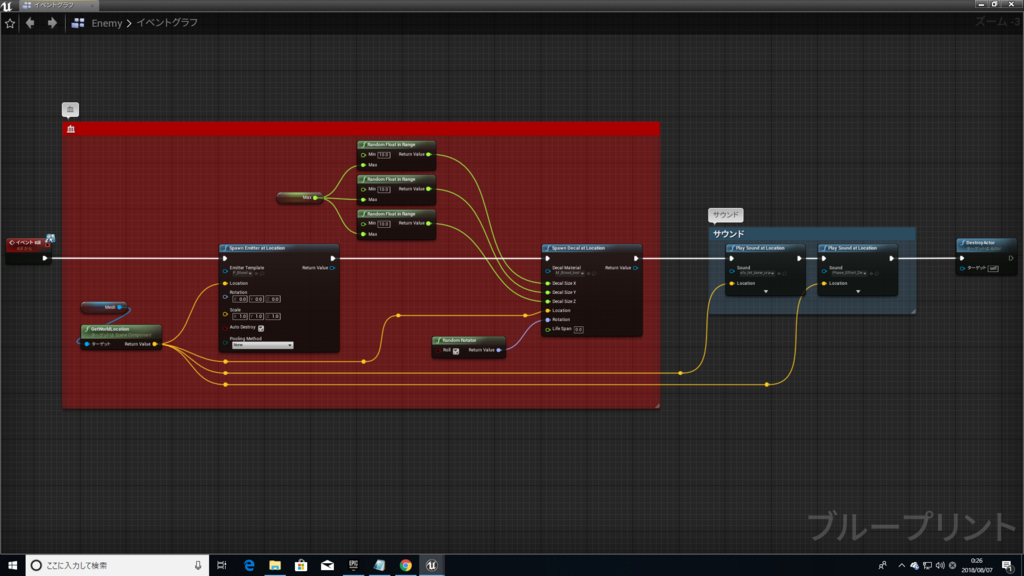Click the GetWorldLocation ターゲット input pin
1024x576 pixels.
87,344
